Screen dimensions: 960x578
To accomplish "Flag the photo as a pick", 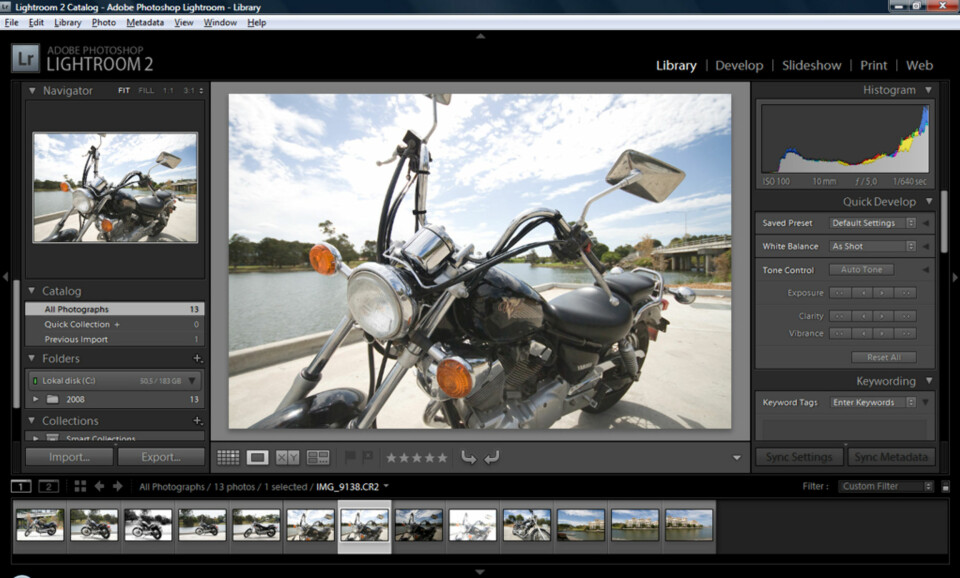I will (x=350, y=457).
